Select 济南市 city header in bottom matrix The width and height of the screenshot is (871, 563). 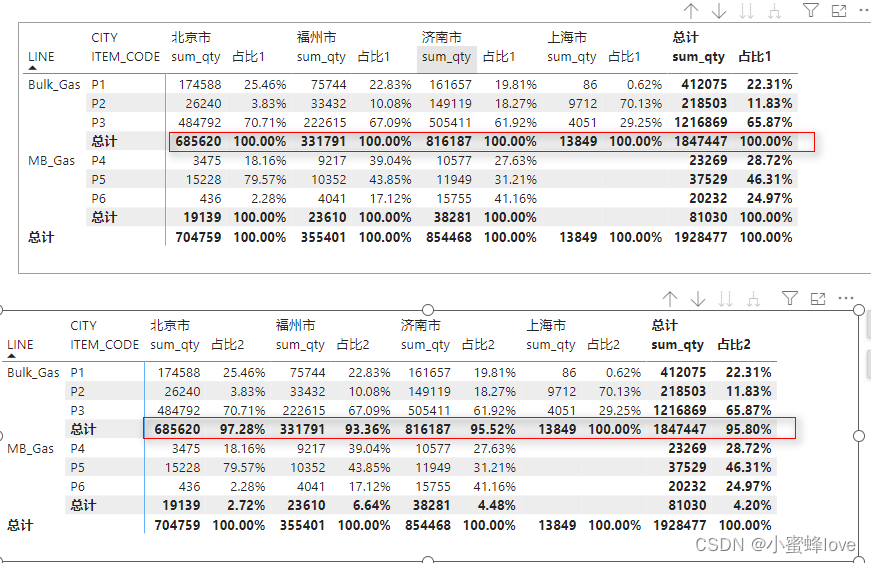pyautogui.click(x=421, y=325)
